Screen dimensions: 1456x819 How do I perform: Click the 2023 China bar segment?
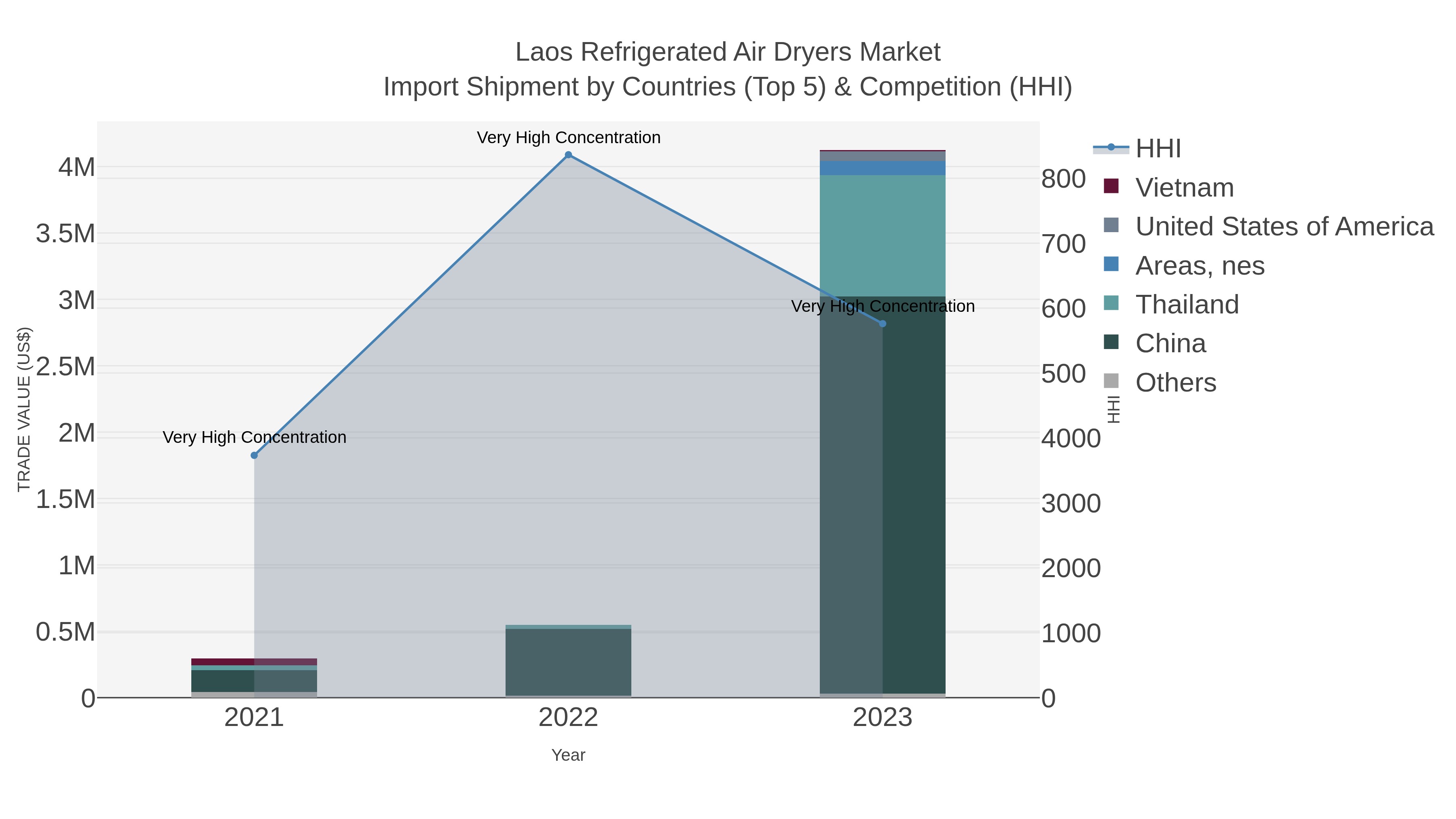883,495
